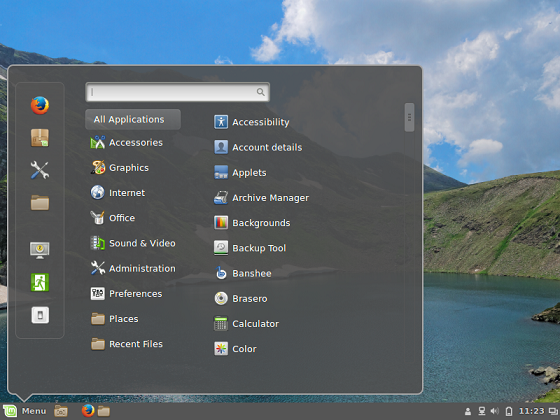Launch Firefox from the favorites sidebar
This screenshot has height=420, width=560.
pos(40,105)
